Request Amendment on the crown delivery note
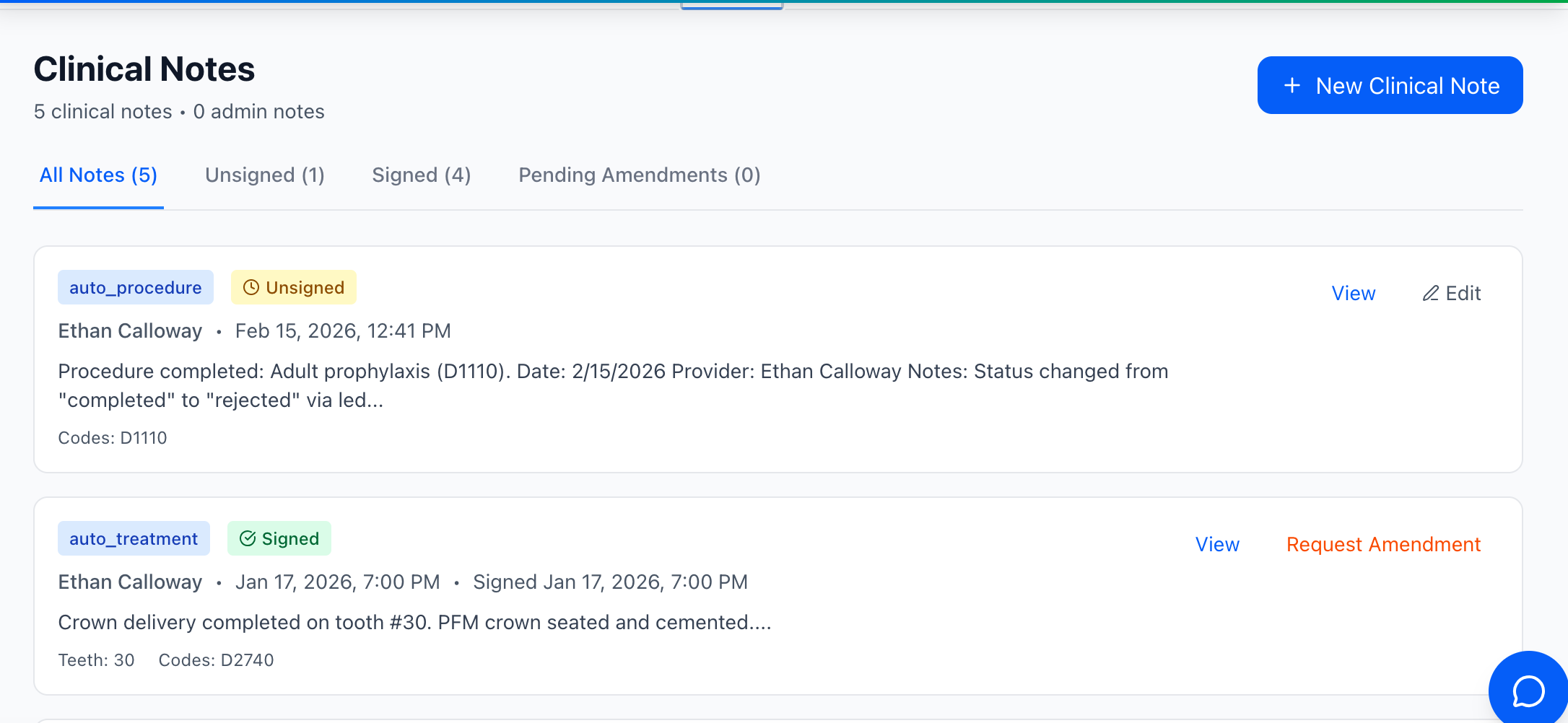This screenshot has width=1568, height=723. coord(1383,545)
